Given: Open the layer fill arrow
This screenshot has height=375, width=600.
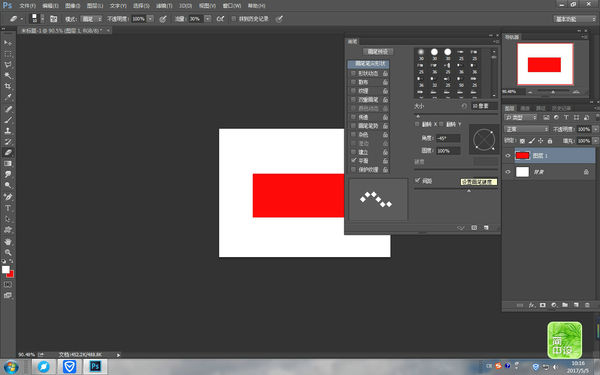Looking at the screenshot, I should coord(595,141).
